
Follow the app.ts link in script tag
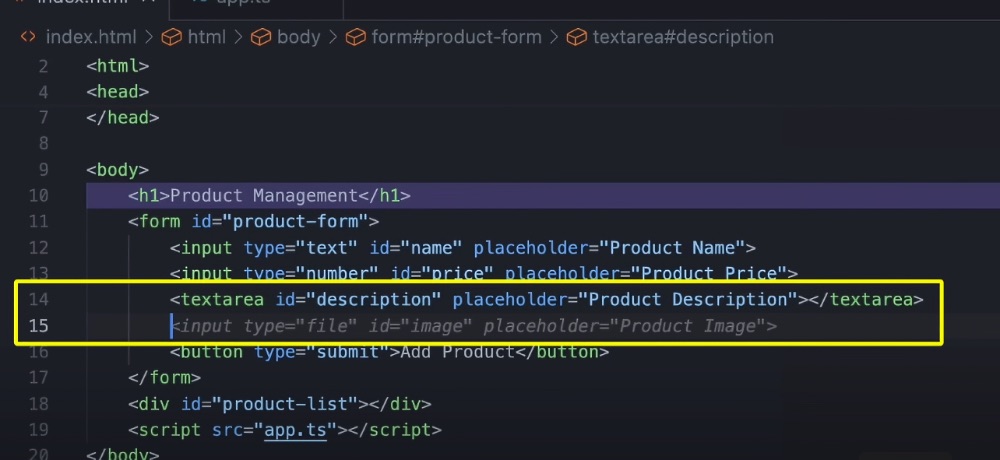(295, 430)
